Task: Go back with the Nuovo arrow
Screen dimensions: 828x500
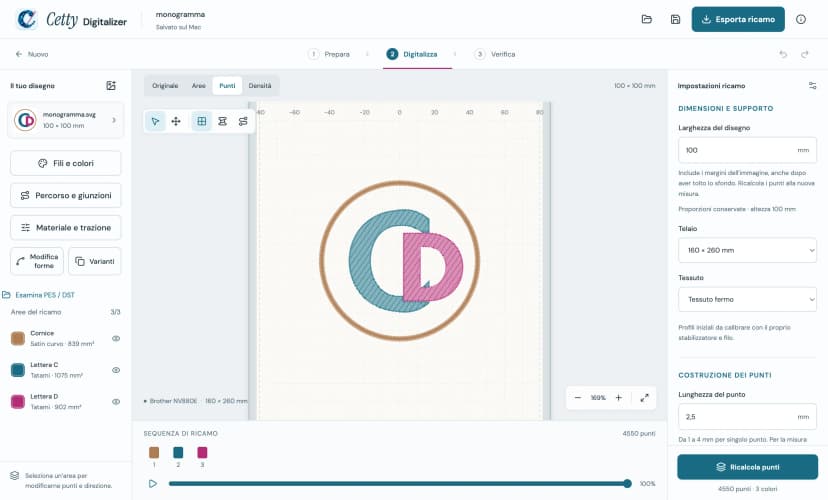Action: 32,54
